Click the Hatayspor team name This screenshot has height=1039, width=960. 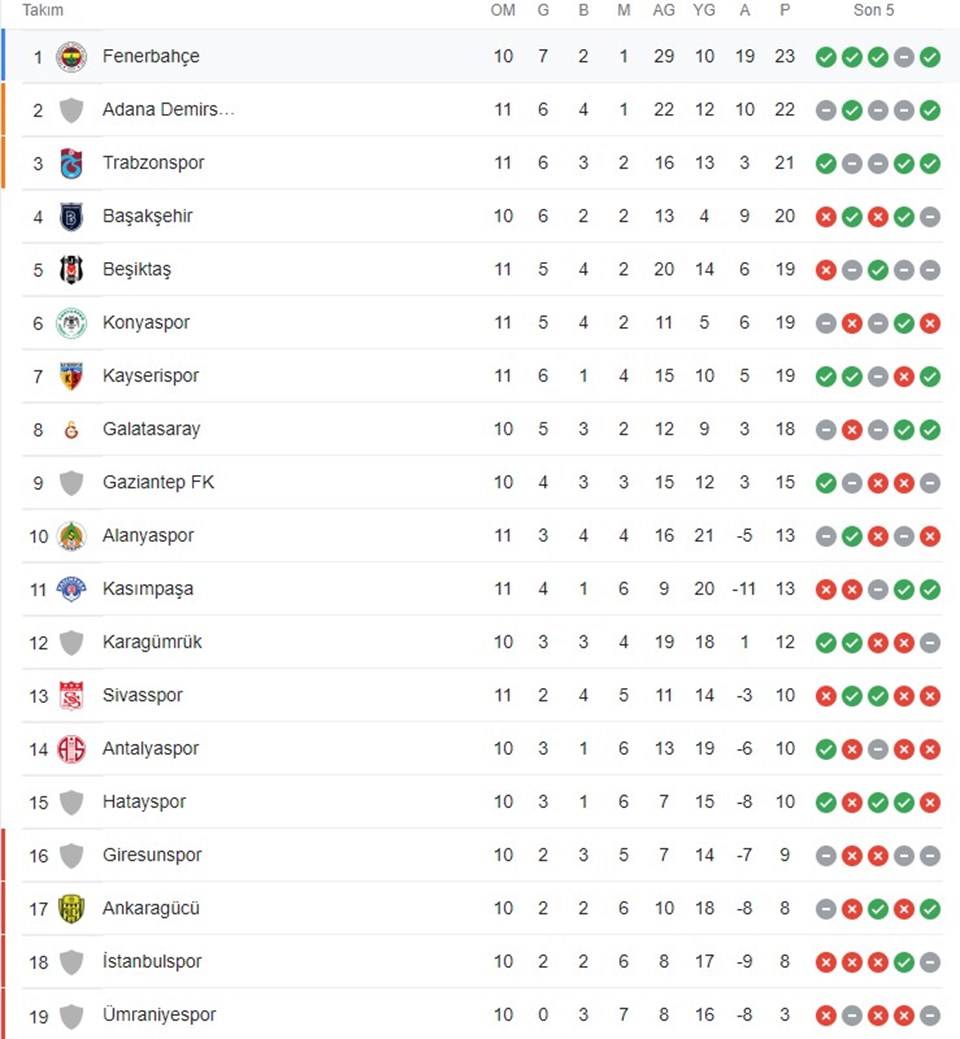pos(144,802)
